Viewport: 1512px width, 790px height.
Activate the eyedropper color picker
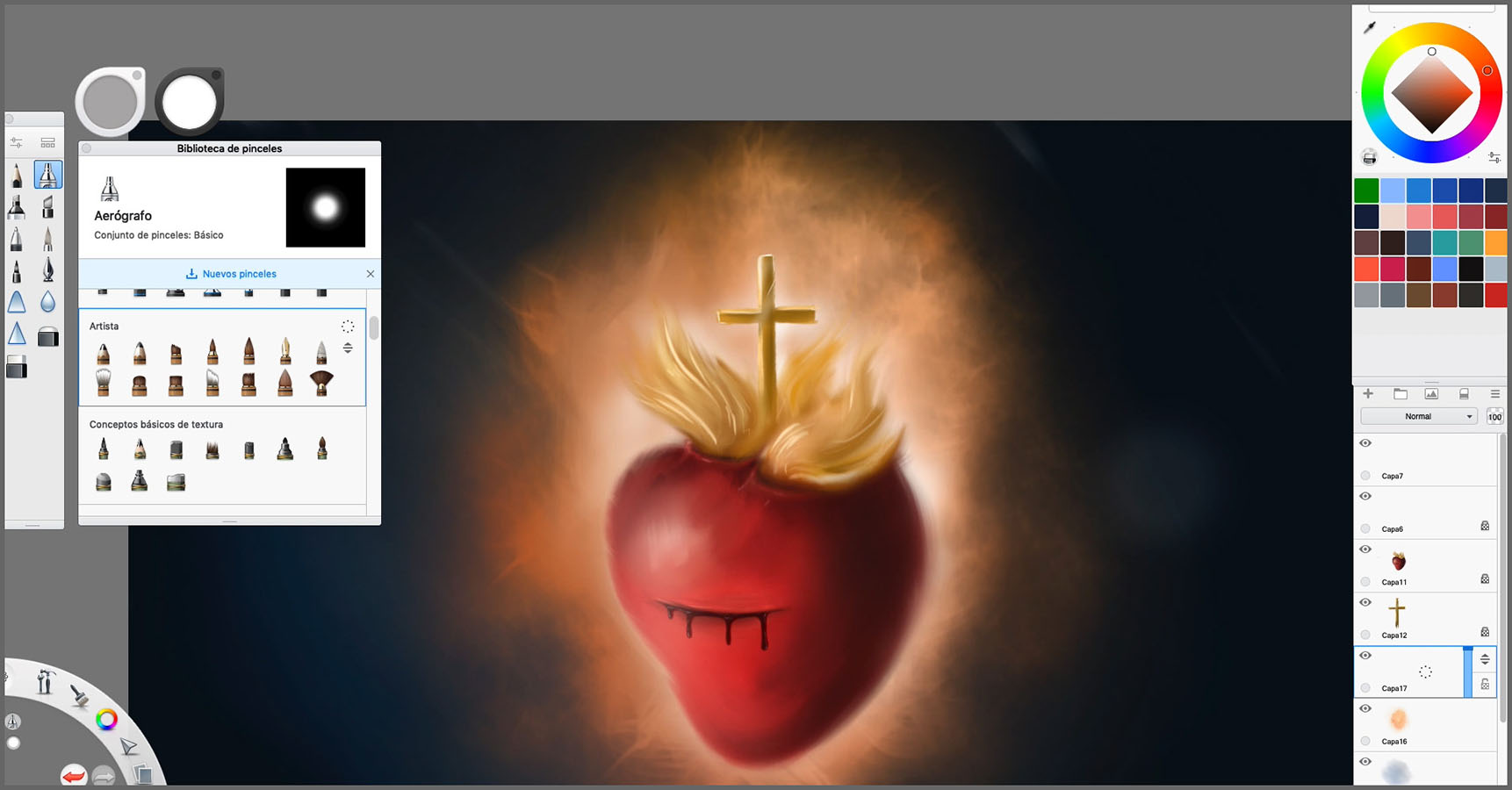1369,28
